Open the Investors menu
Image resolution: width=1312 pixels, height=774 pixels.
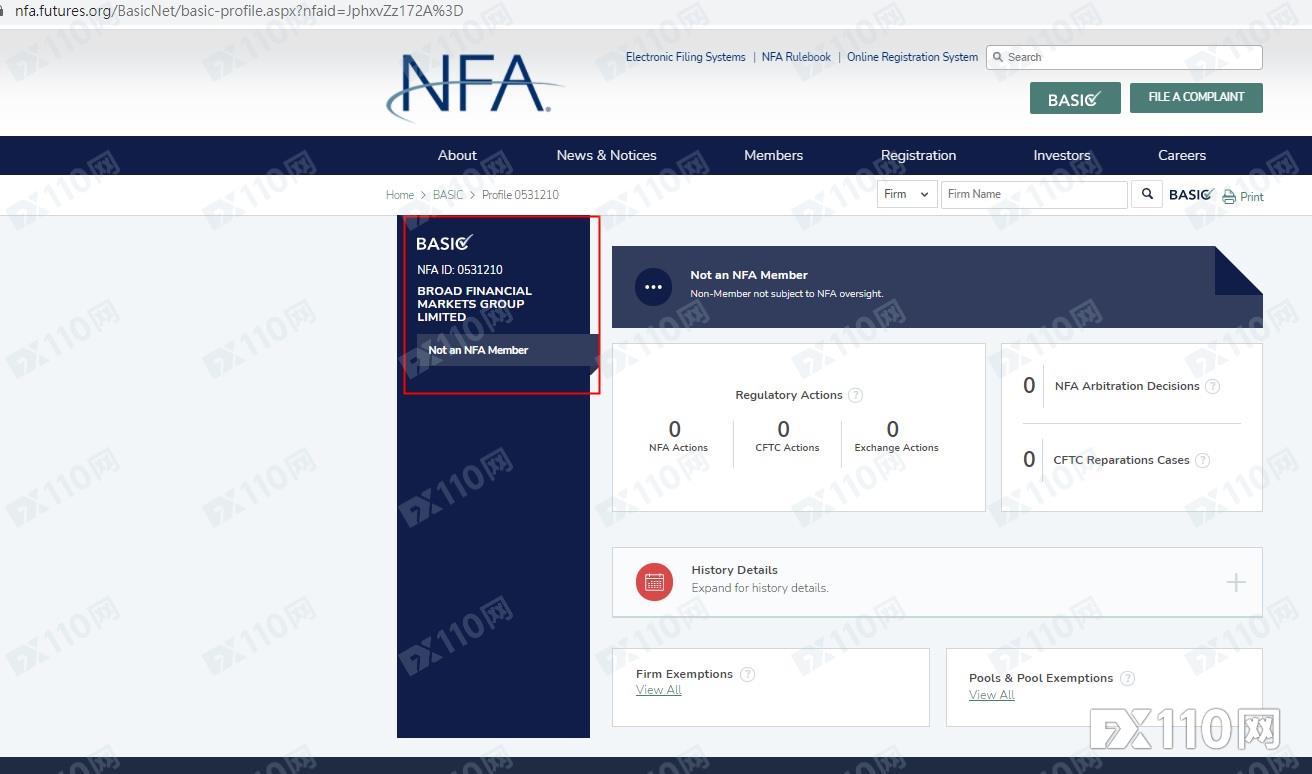click(x=1061, y=155)
